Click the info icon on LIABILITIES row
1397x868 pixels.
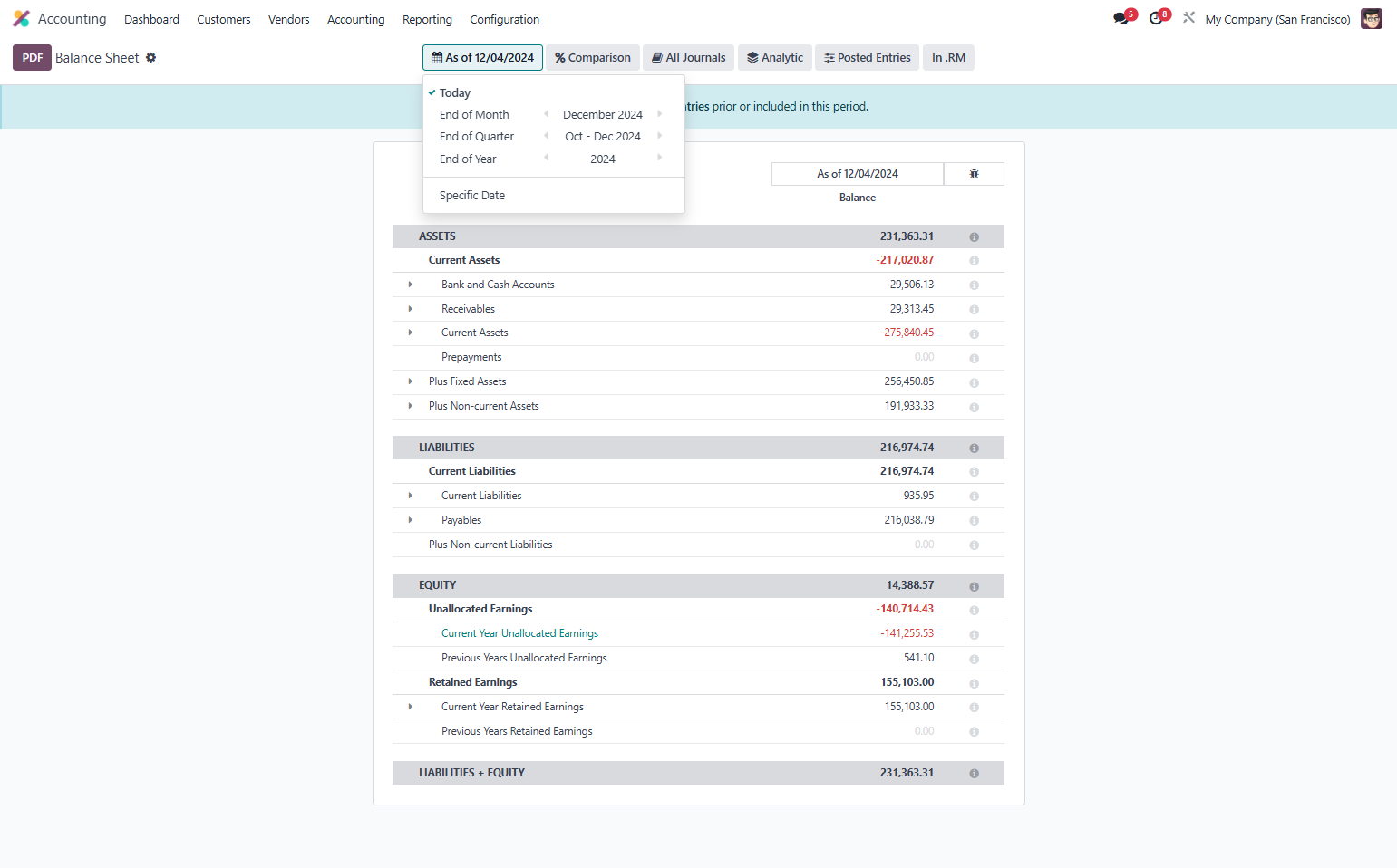click(x=974, y=448)
